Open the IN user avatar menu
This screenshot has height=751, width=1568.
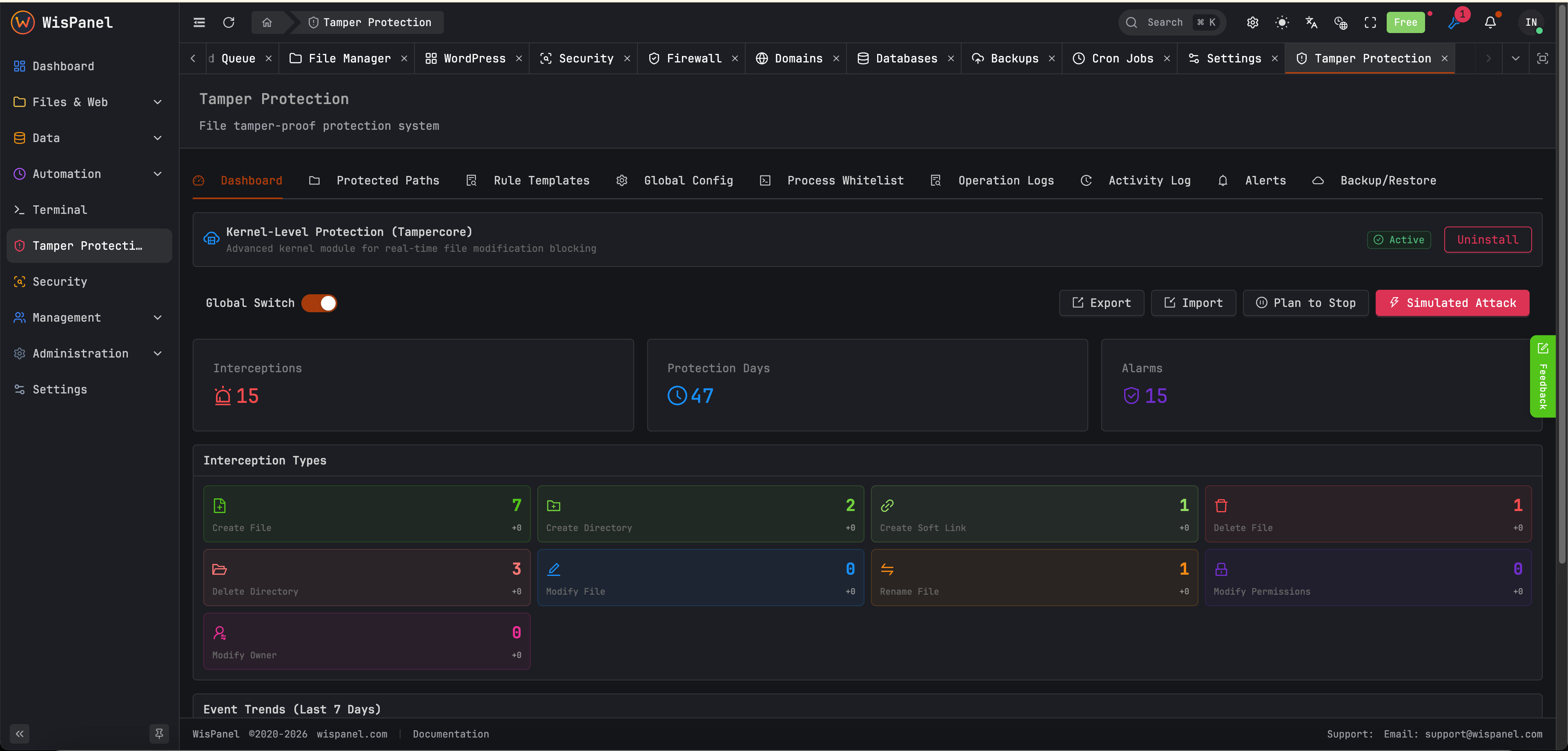(x=1531, y=22)
